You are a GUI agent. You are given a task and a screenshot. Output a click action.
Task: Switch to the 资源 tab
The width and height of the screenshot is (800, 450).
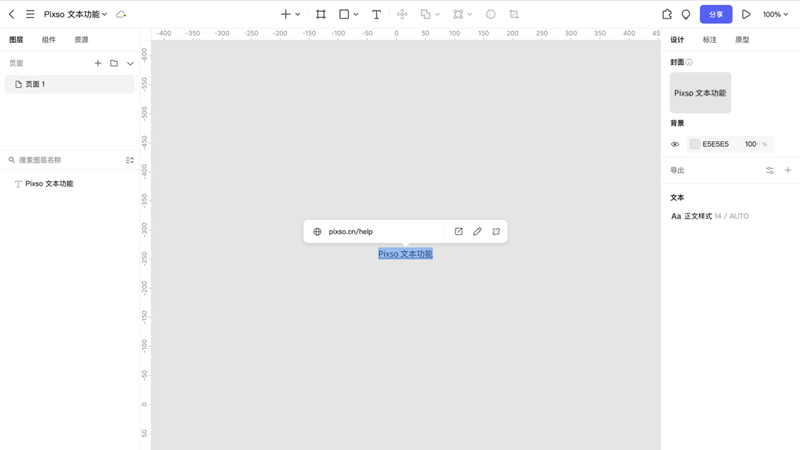[x=81, y=39]
